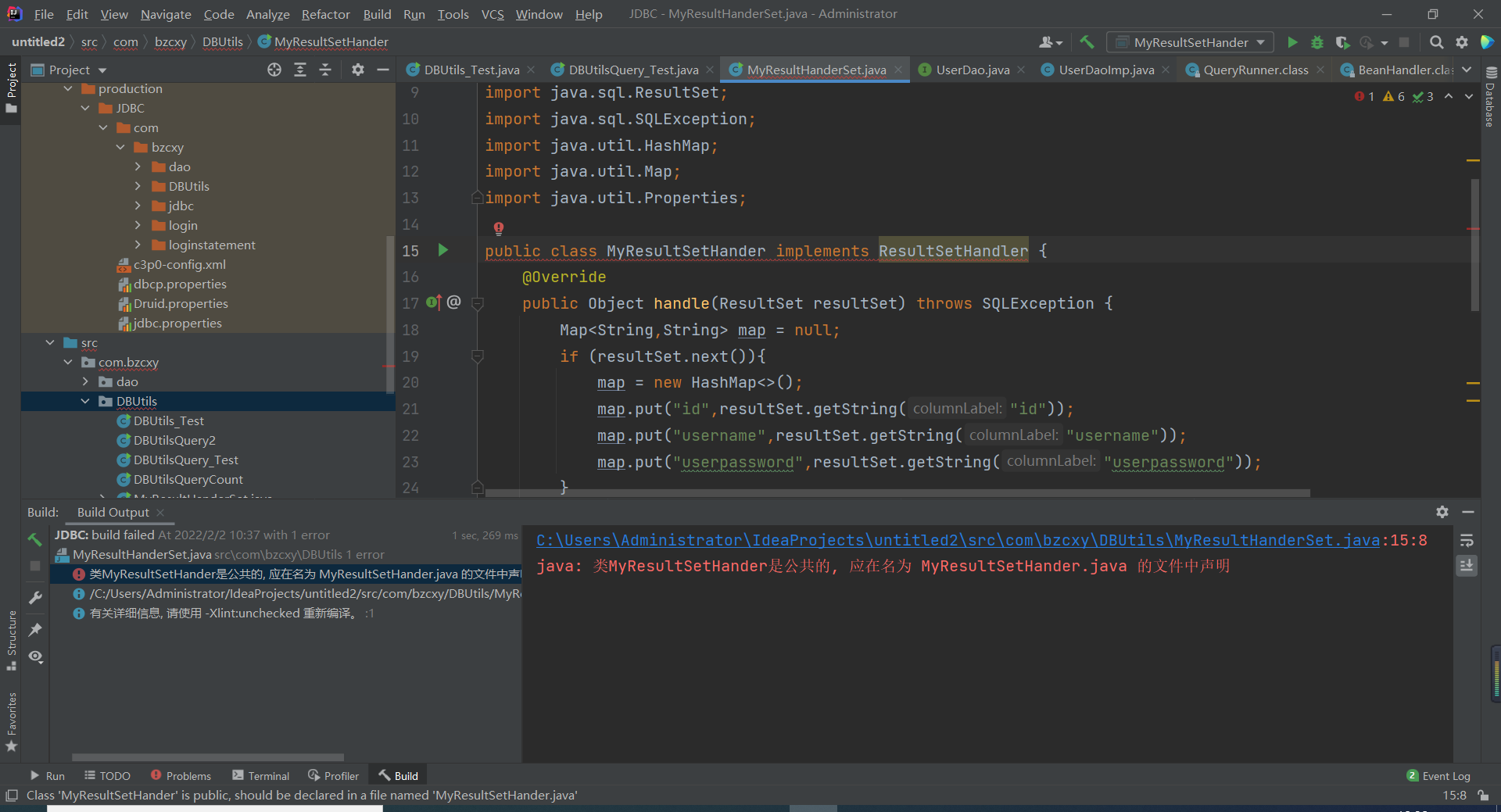Open the TODO tool window
The width and height of the screenshot is (1501, 812).
[108, 775]
